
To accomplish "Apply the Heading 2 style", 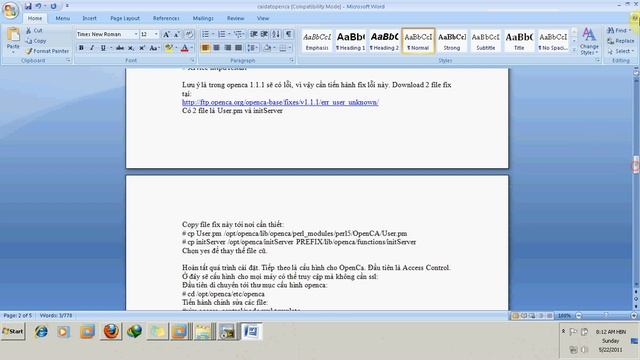I will click(x=384, y=41).
